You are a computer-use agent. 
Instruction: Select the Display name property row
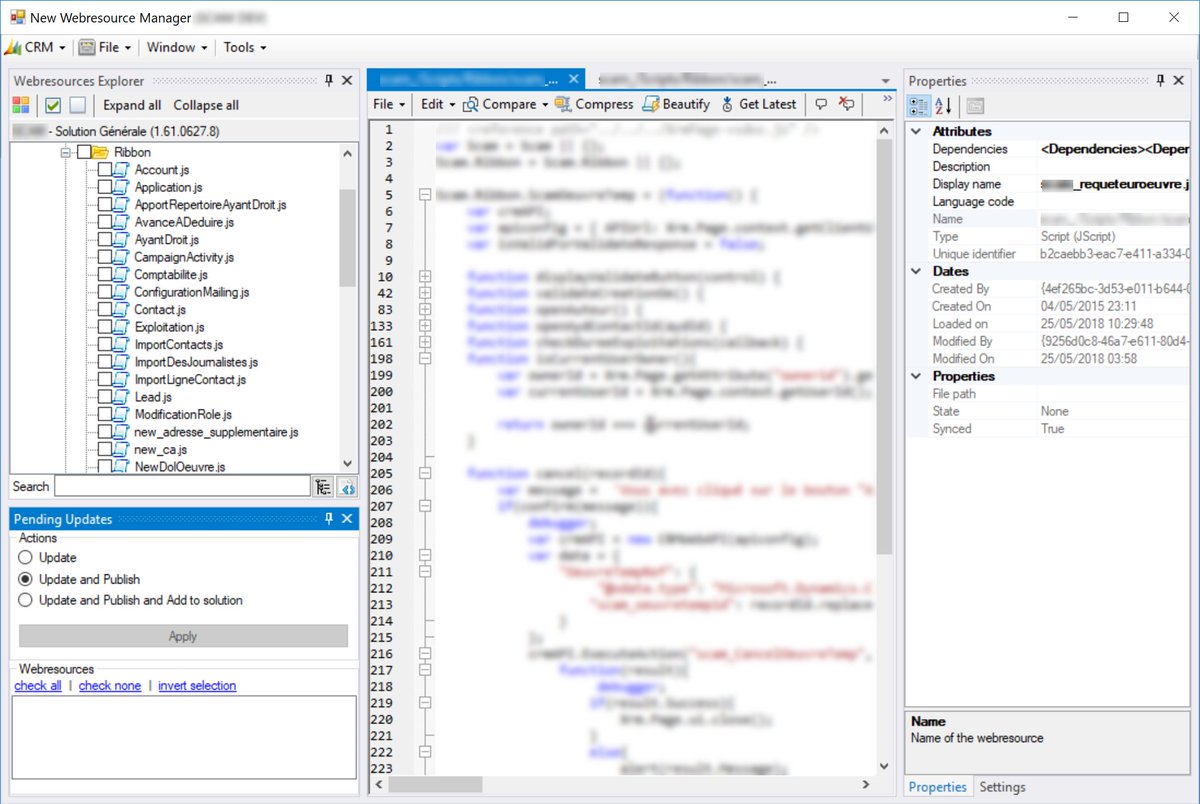1049,184
